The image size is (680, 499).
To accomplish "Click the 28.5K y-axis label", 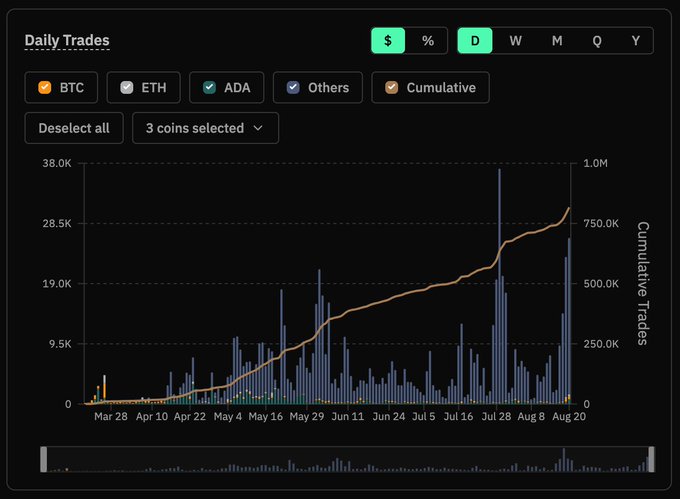I will 57,224.
